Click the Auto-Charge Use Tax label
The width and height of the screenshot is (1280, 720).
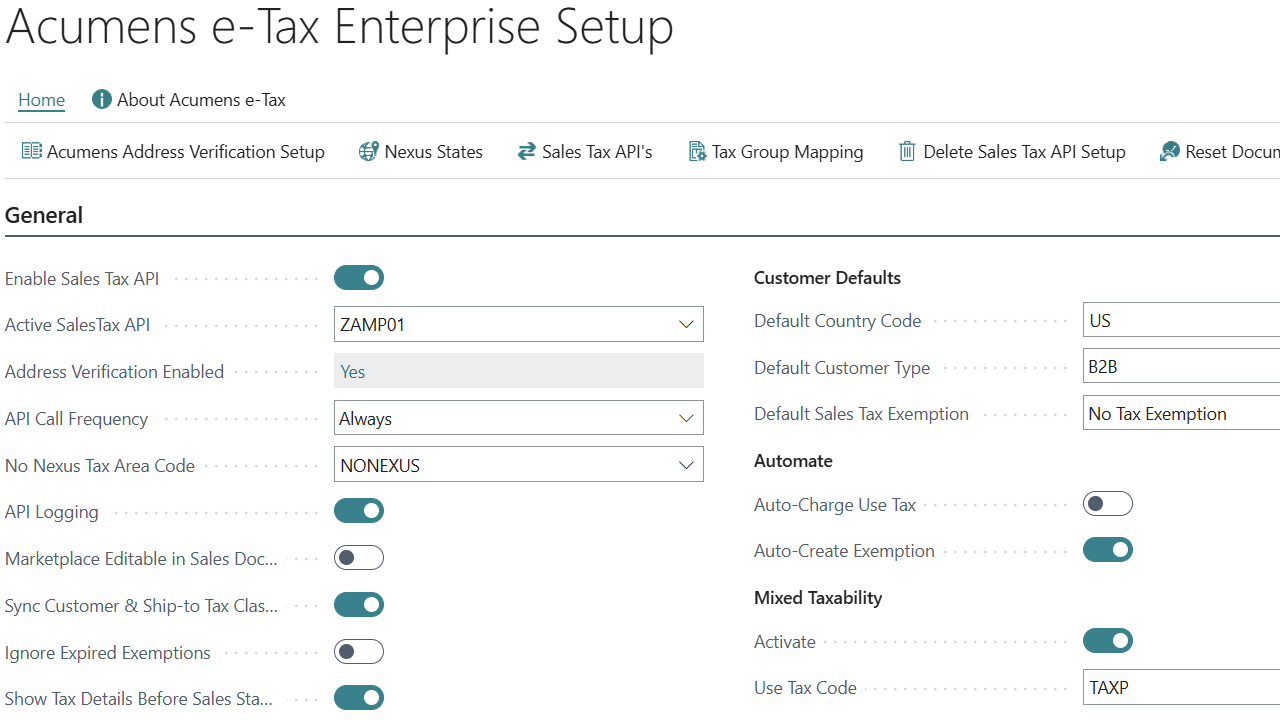point(835,505)
